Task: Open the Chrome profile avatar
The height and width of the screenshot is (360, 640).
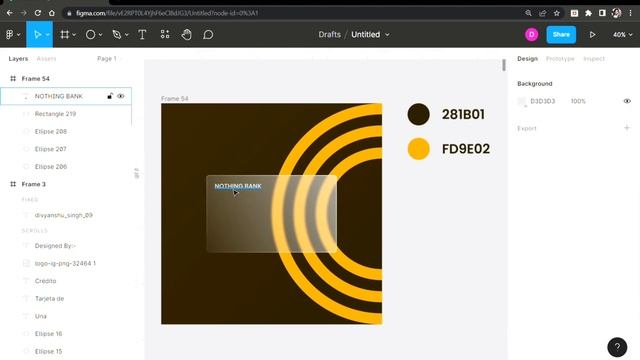Action: [x=616, y=13]
